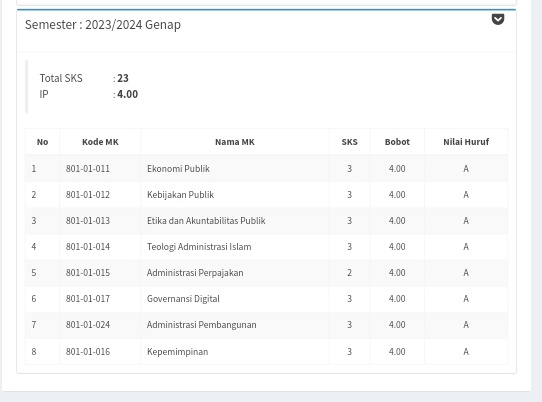Click the SKS value 3 for Administrasi Pembangunan
This screenshot has width=542, height=402.
(x=349, y=325)
